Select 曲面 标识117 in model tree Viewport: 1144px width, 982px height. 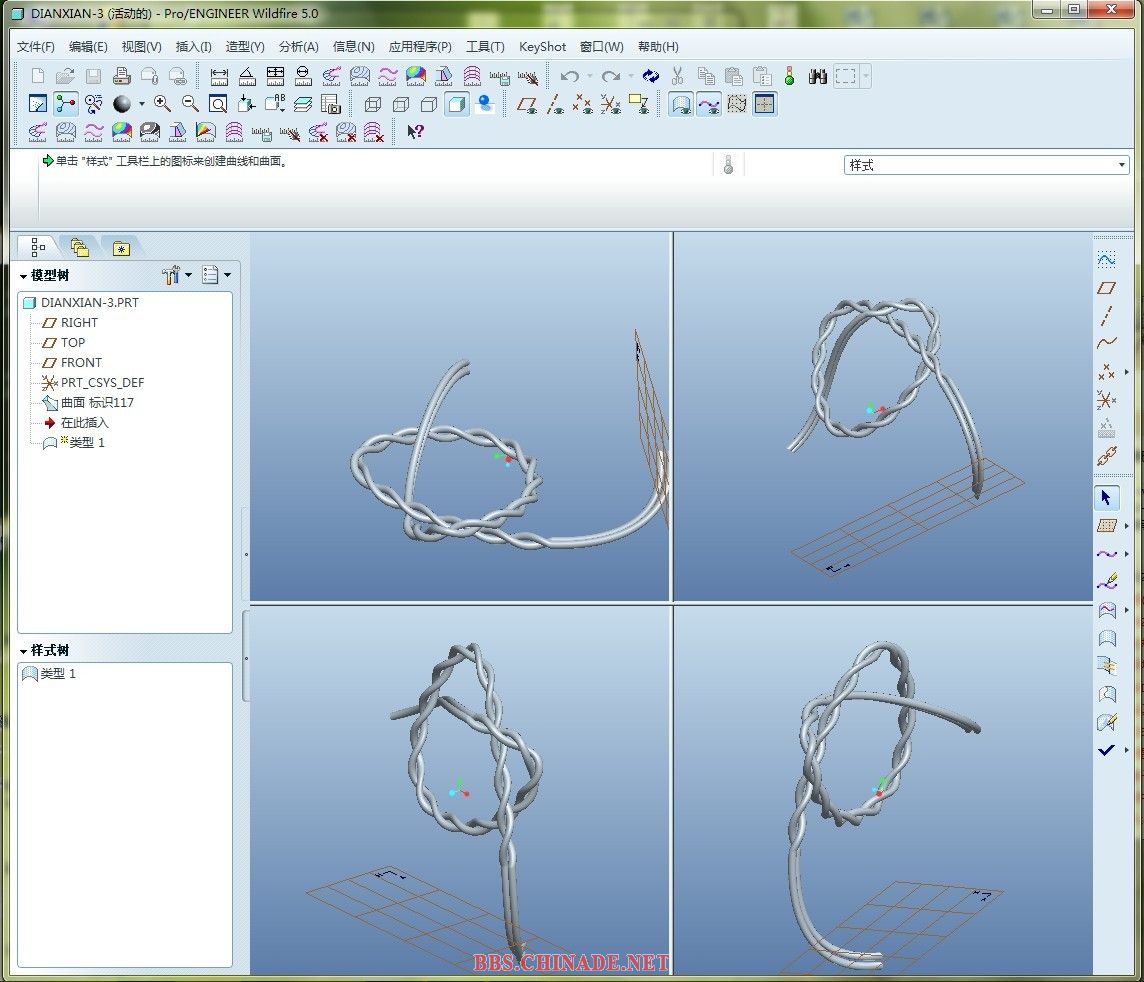click(x=96, y=402)
